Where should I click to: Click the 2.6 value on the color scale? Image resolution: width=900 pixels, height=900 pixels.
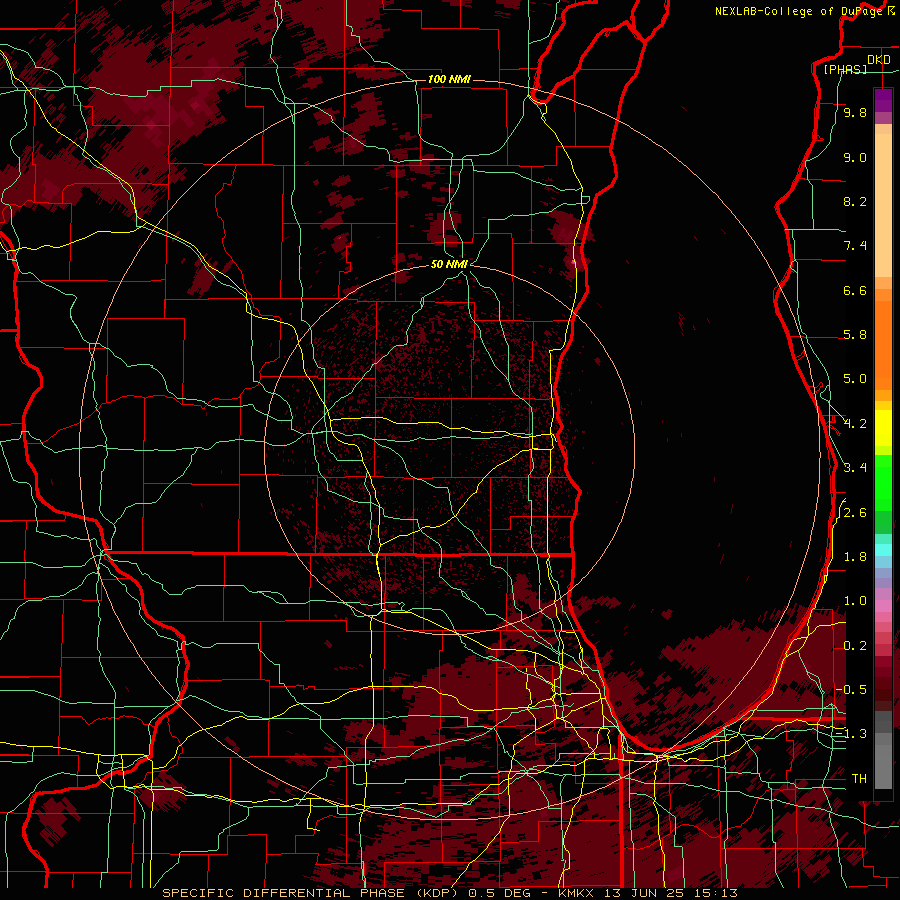pos(855,513)
